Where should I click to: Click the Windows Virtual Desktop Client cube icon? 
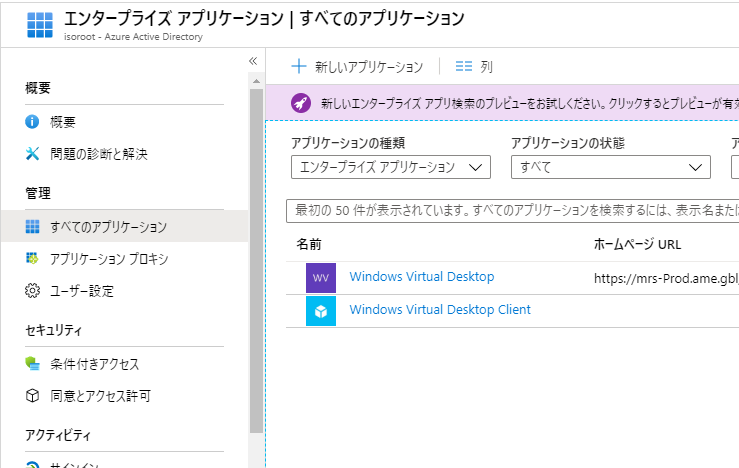tap(321, 311)
